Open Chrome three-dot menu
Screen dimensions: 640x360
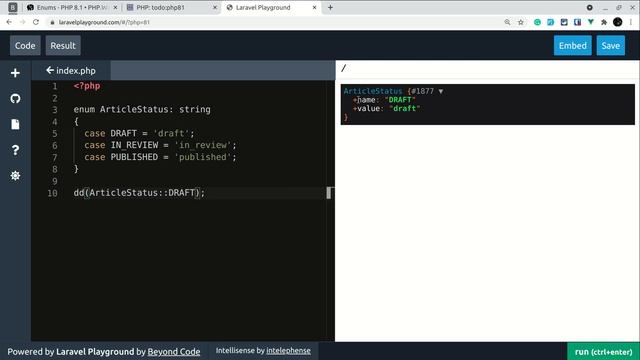point(631,22)
